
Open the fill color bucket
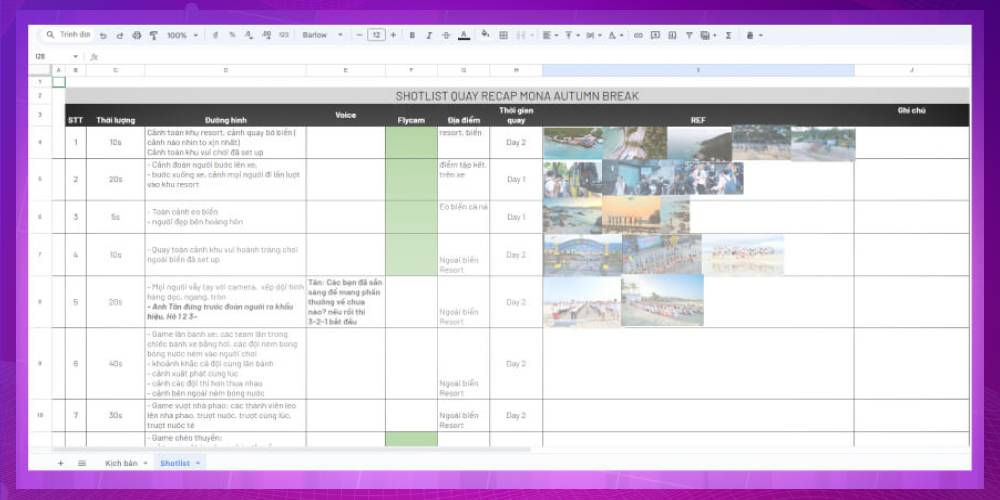pyautogui.click(x=485, y=34)
